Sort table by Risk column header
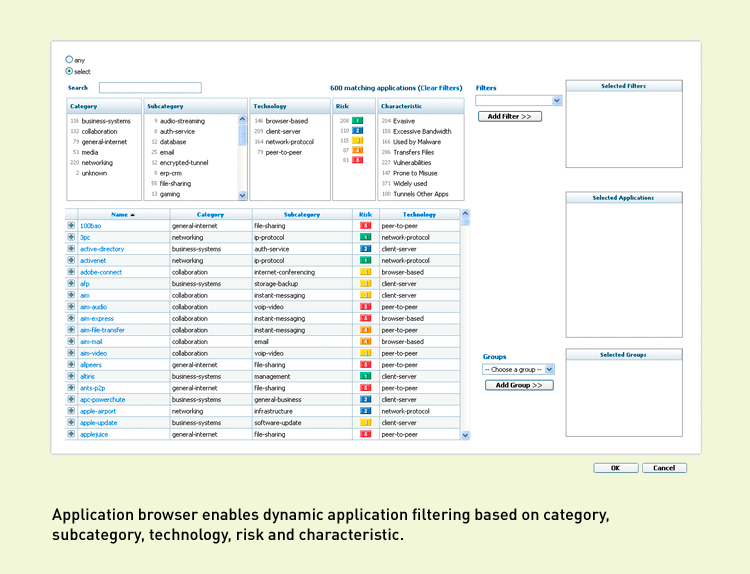This screenshot has width=750, height=574. [x=365, y=215]
